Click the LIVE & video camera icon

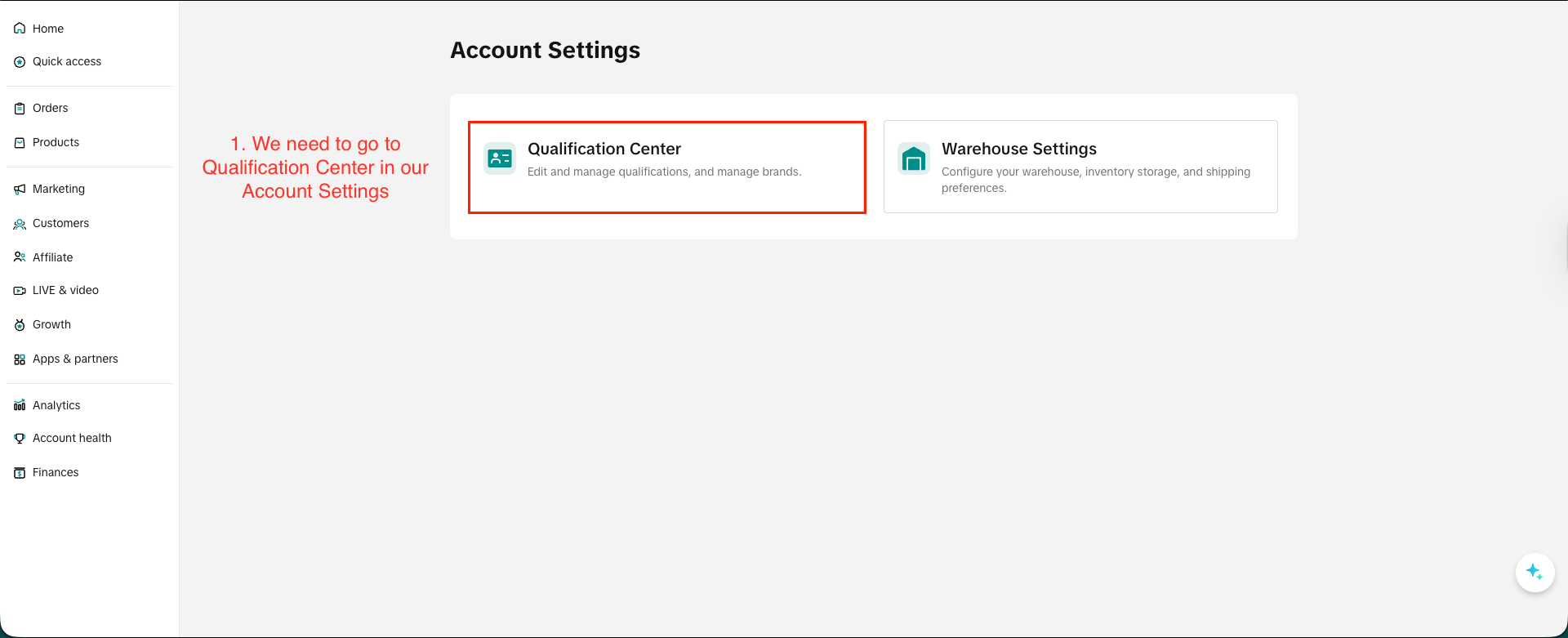click(20, 291)
